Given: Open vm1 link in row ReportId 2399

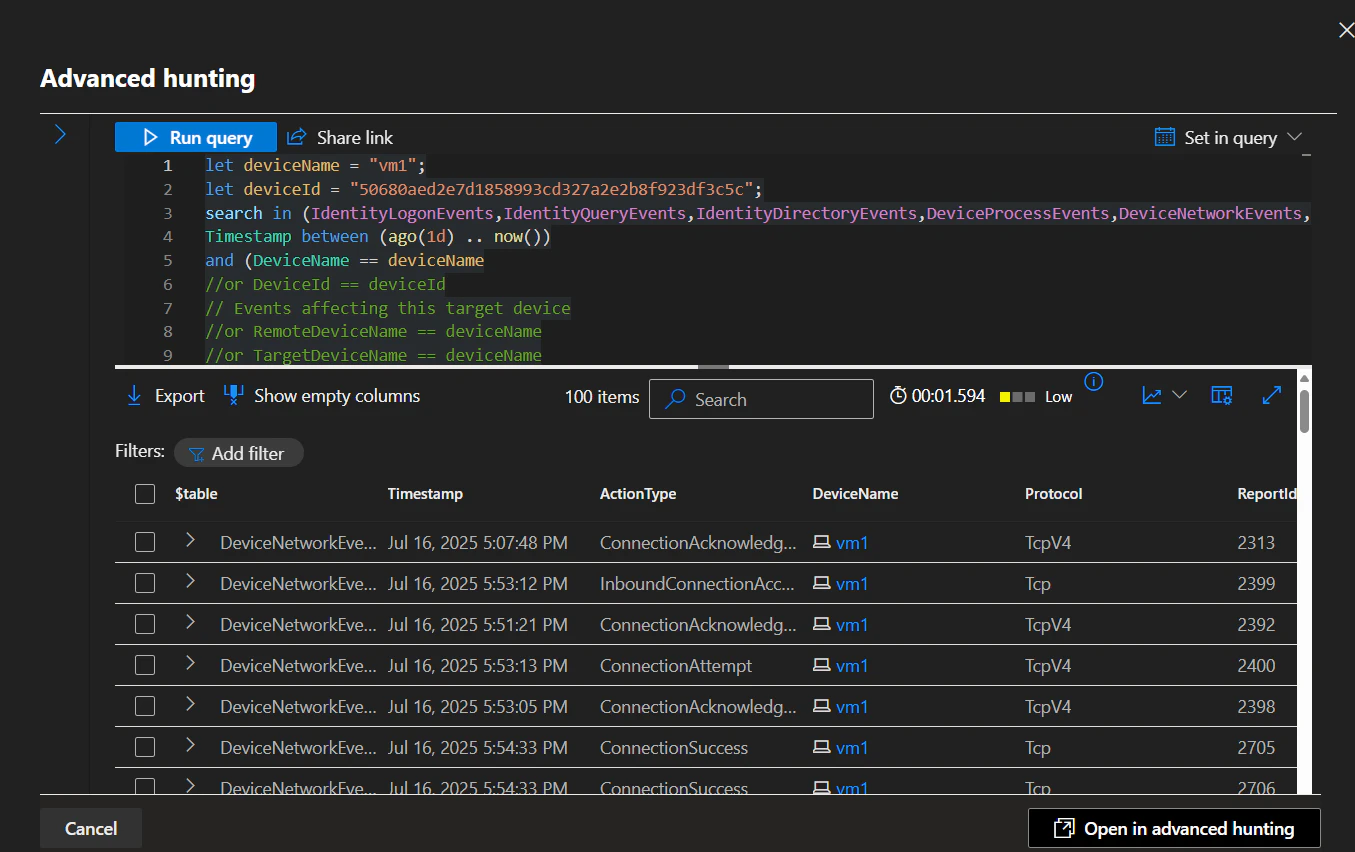Looking at the screenshot, I should (x=852, y=584).
